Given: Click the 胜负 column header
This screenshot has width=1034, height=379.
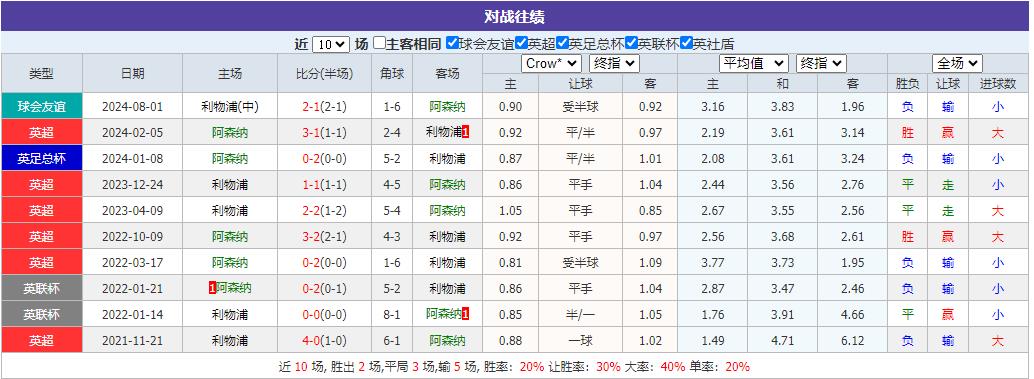Looking at the screenshot, I should [908, 83].
